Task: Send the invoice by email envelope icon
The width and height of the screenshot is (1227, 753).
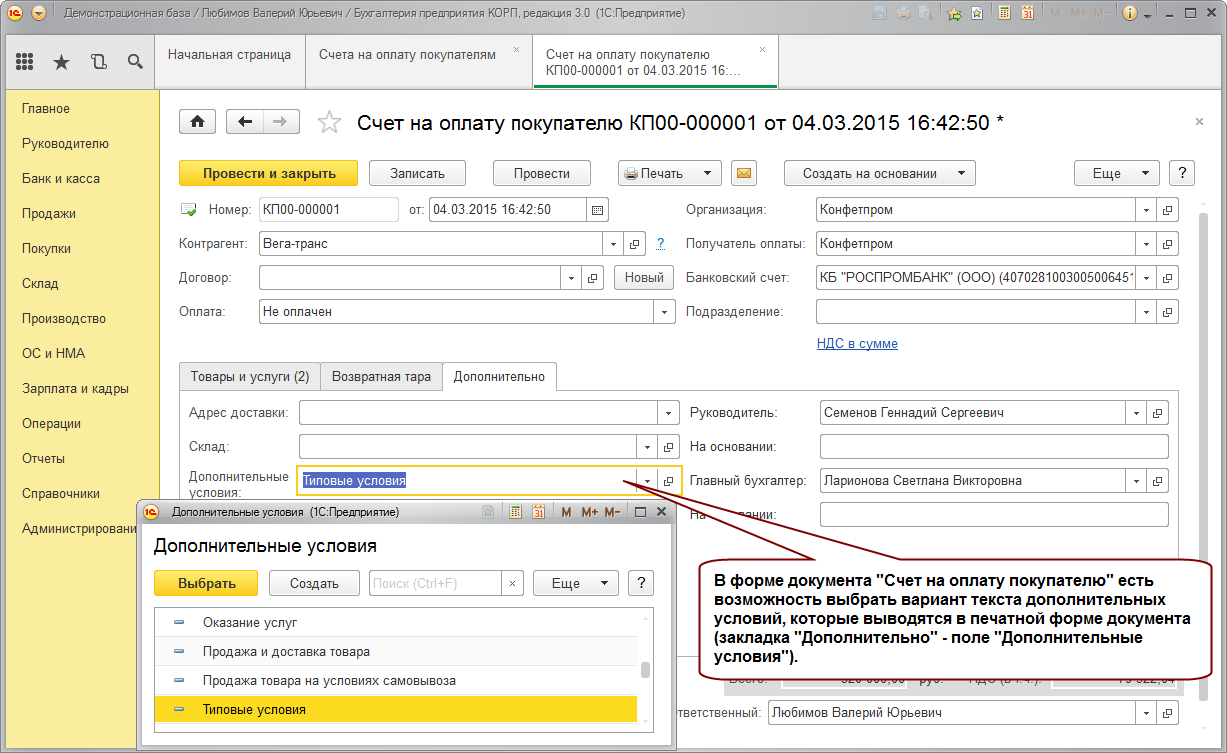Action: coord(743,173)
